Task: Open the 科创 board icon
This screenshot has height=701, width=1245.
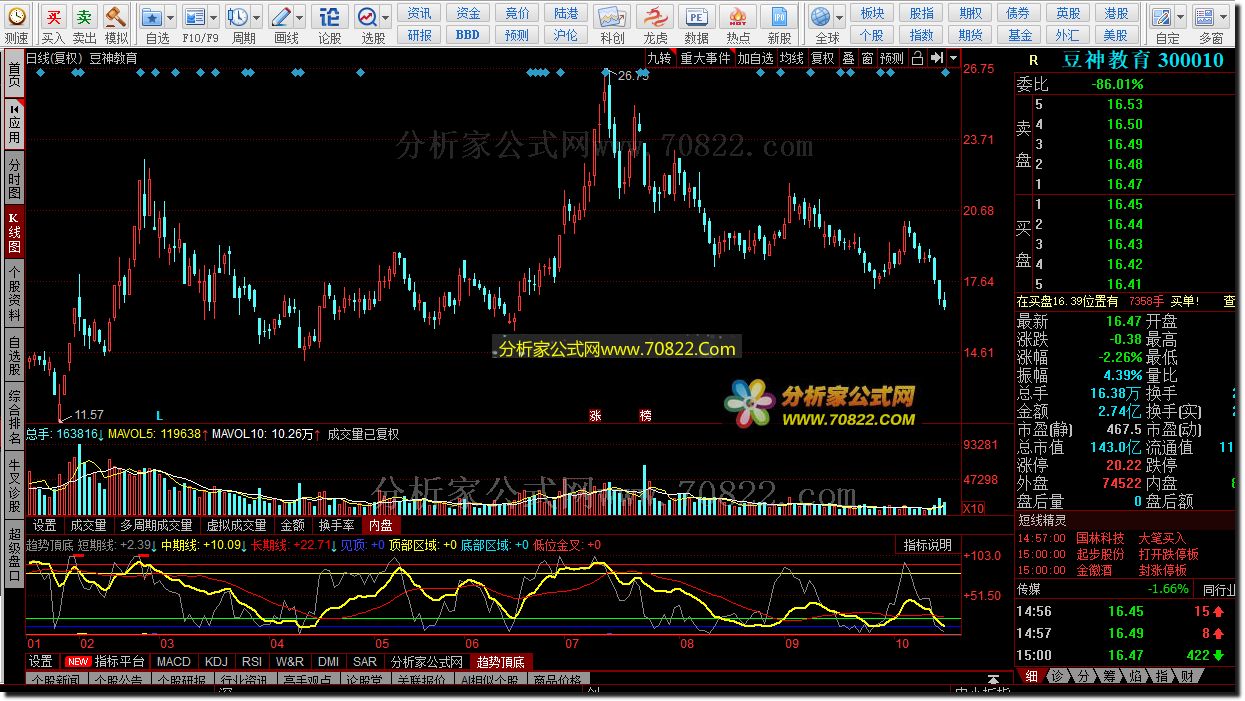Action: click(x=612, y=17)
